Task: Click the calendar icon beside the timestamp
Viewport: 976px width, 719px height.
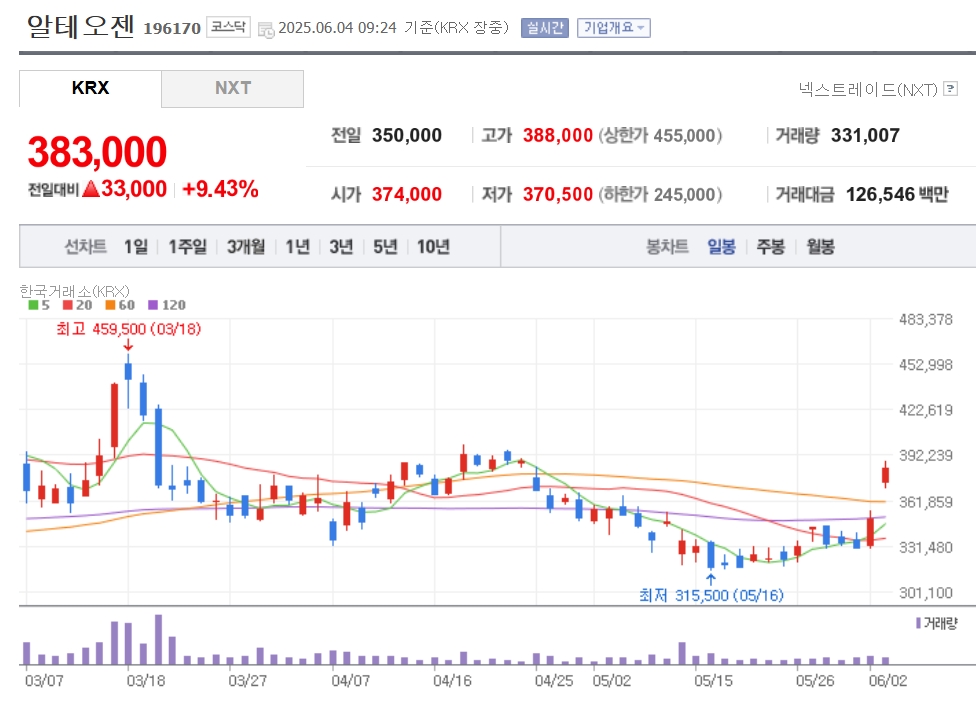Action: tap(266, 29)
